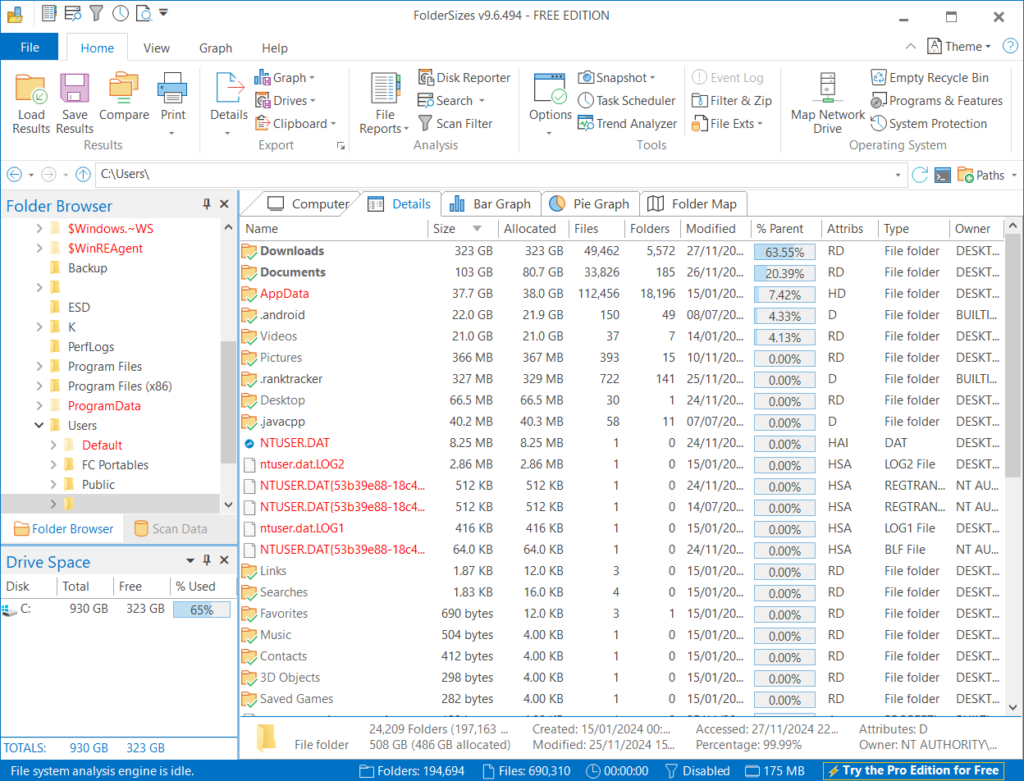Open the Scan Filter tool
1024x781 pixels.
pos(455,123)
